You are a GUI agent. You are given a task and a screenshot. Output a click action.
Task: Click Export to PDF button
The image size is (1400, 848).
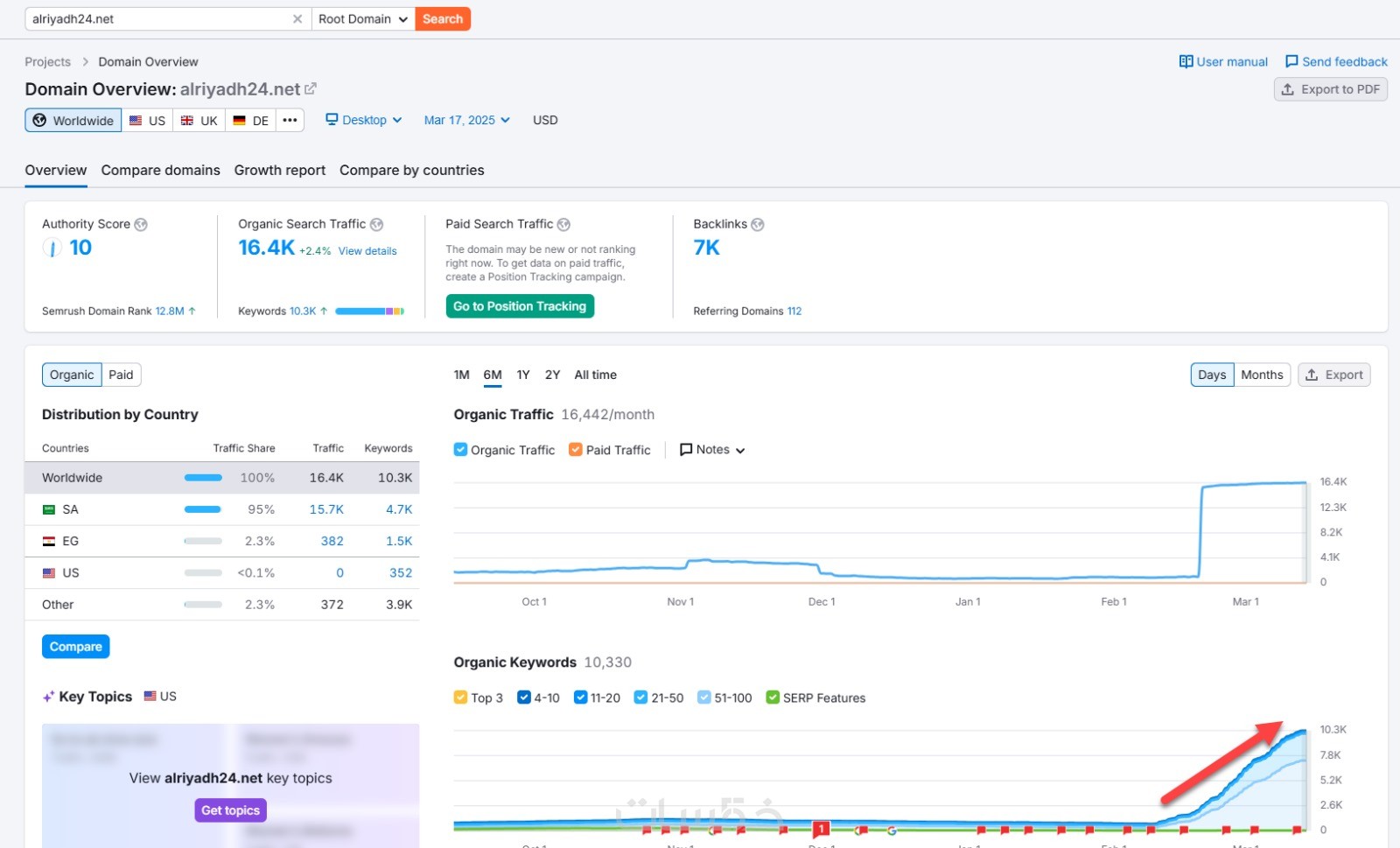point(1330,89)
